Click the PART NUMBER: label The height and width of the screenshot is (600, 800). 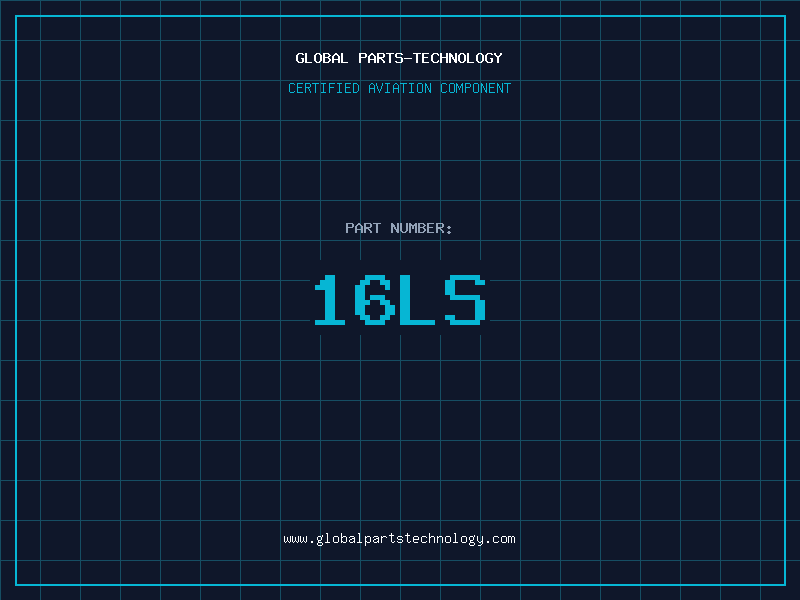(399, 229)
